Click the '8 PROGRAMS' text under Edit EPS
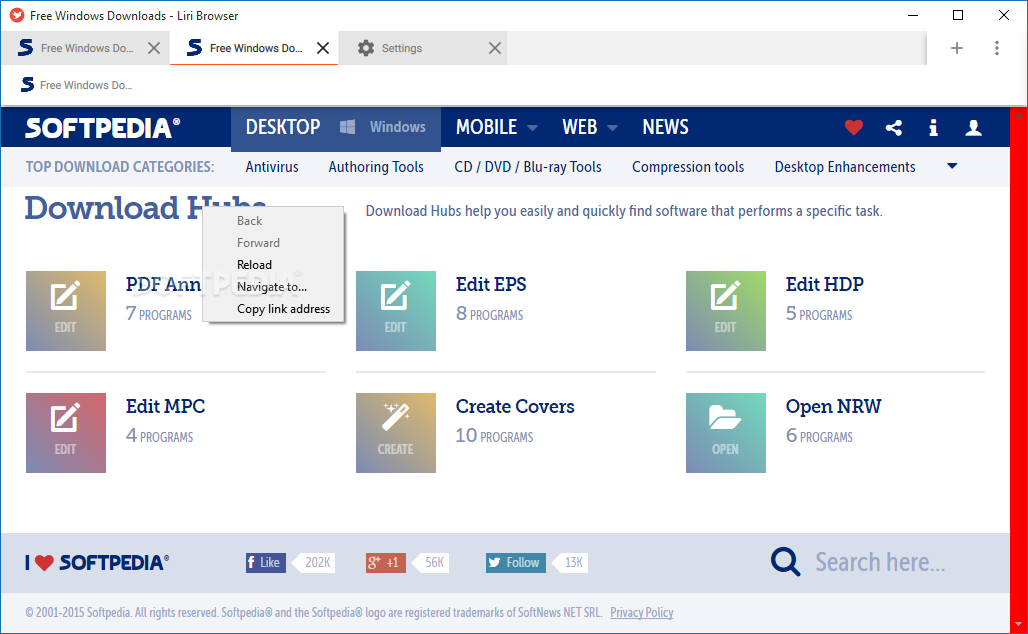This screenshot has width=1028, height=634. (490, 314)
